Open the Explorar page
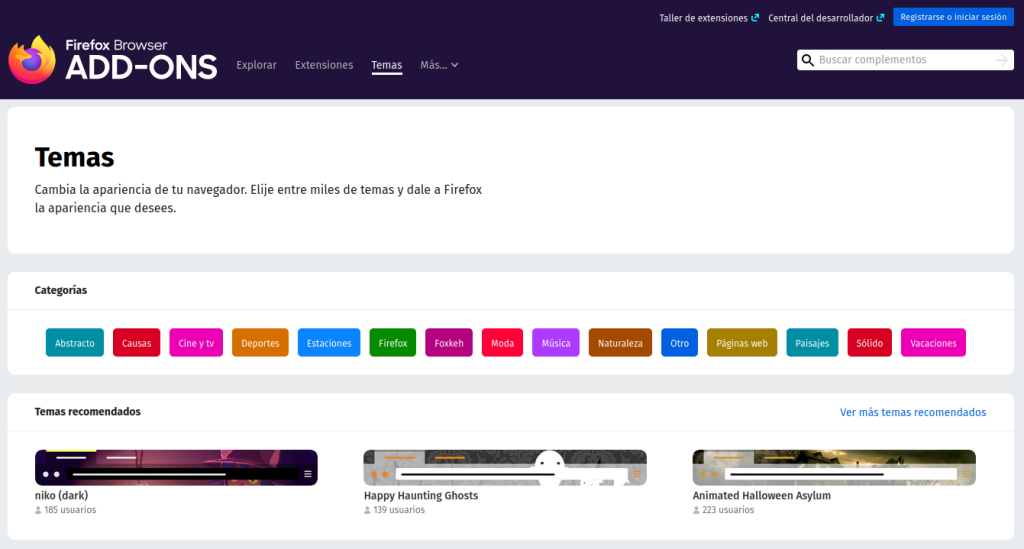Viewport: 1024px width, 549px height. tap(256, 65)
